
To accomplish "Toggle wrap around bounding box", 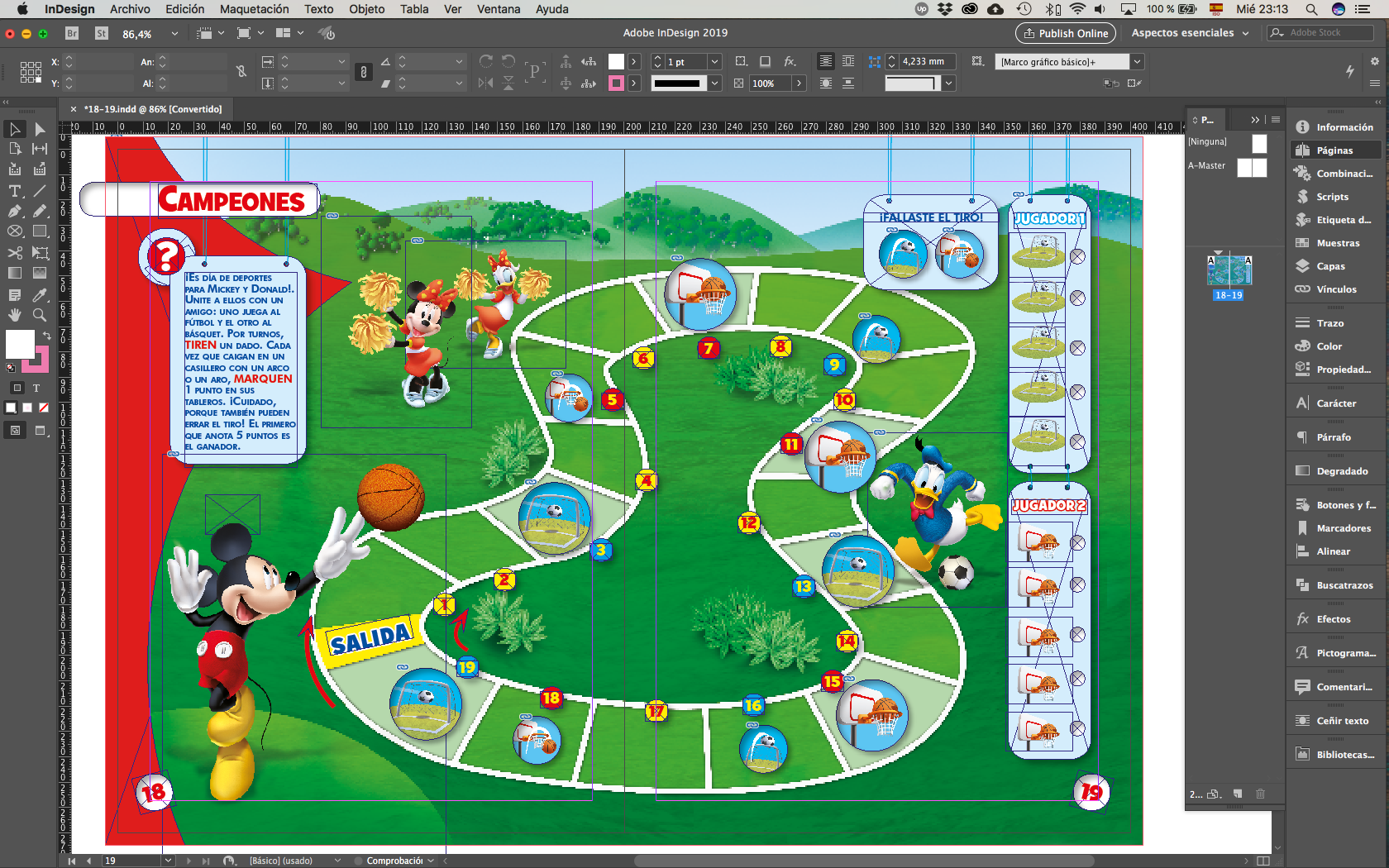I will coord(848,61).
